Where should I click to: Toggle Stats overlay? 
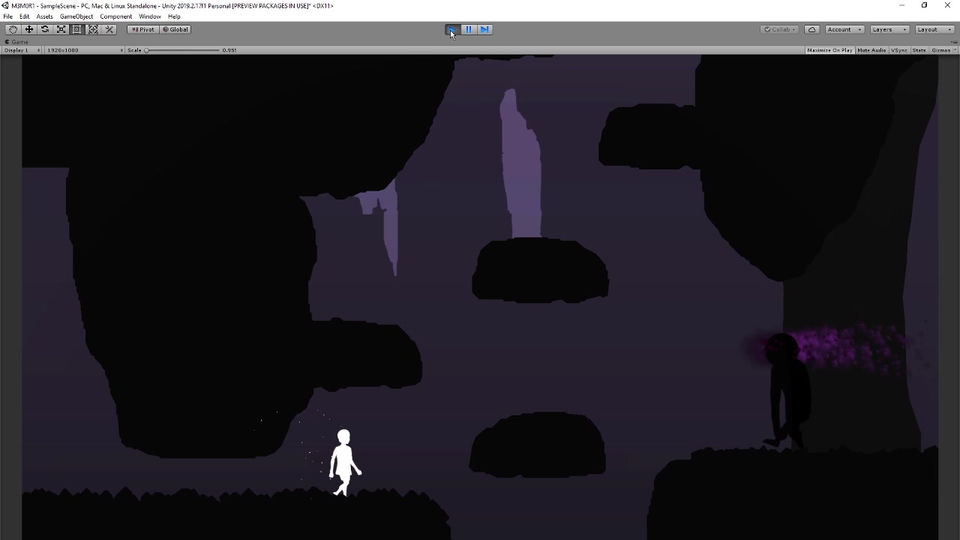coord(919,50)
